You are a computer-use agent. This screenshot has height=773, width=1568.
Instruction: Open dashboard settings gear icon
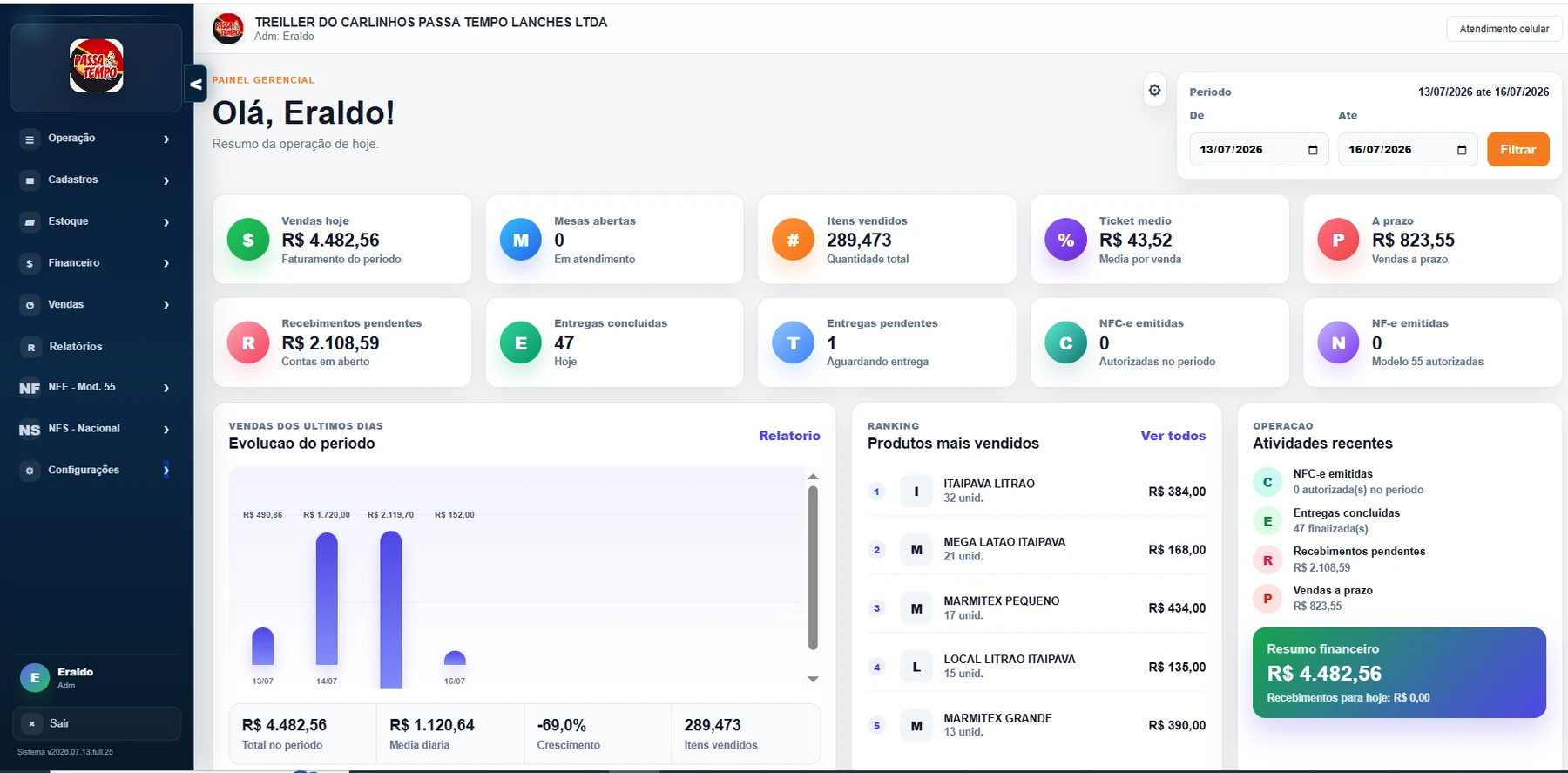[1154, 90]
